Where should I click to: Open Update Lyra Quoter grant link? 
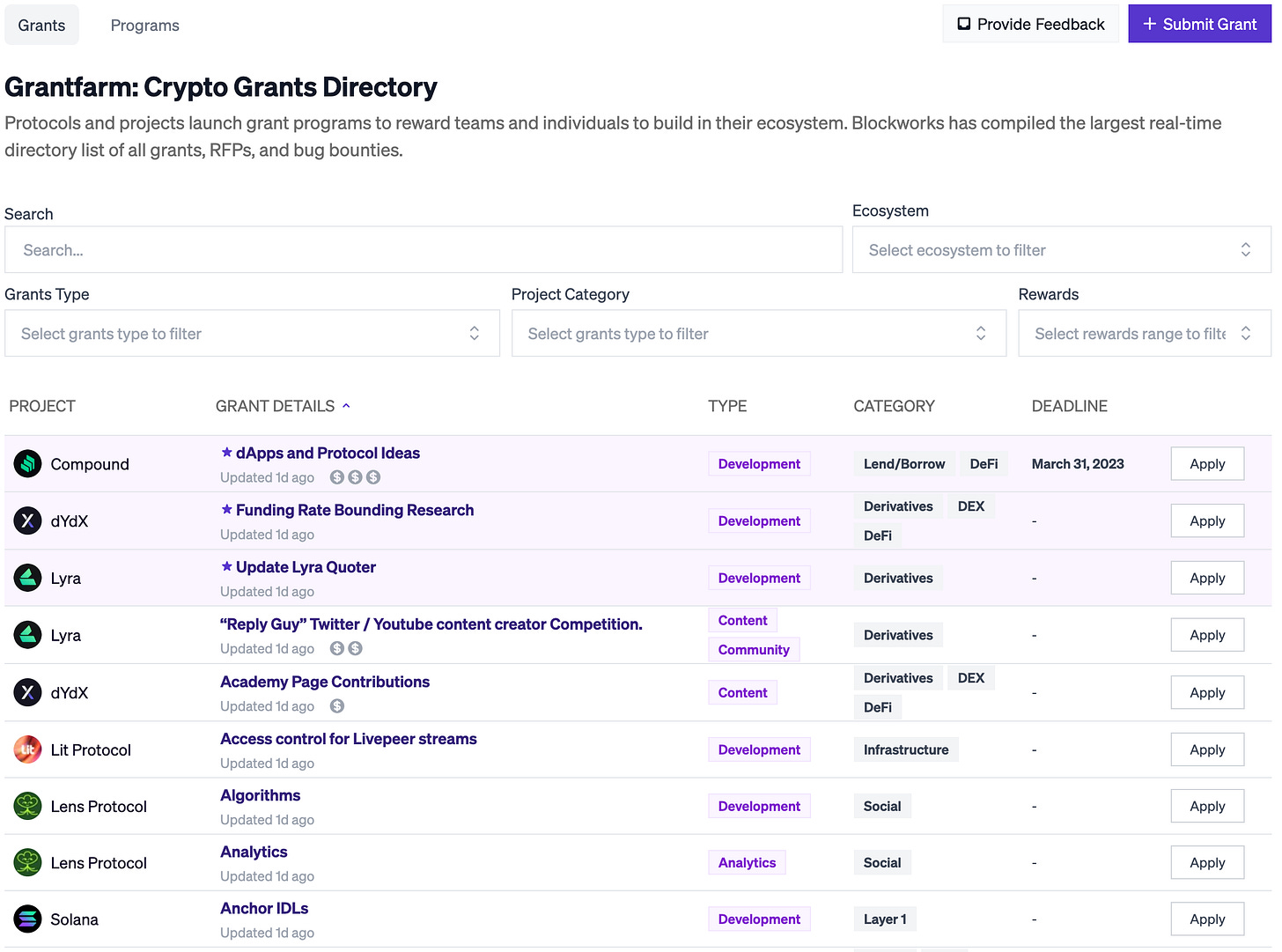coord(306,567)
